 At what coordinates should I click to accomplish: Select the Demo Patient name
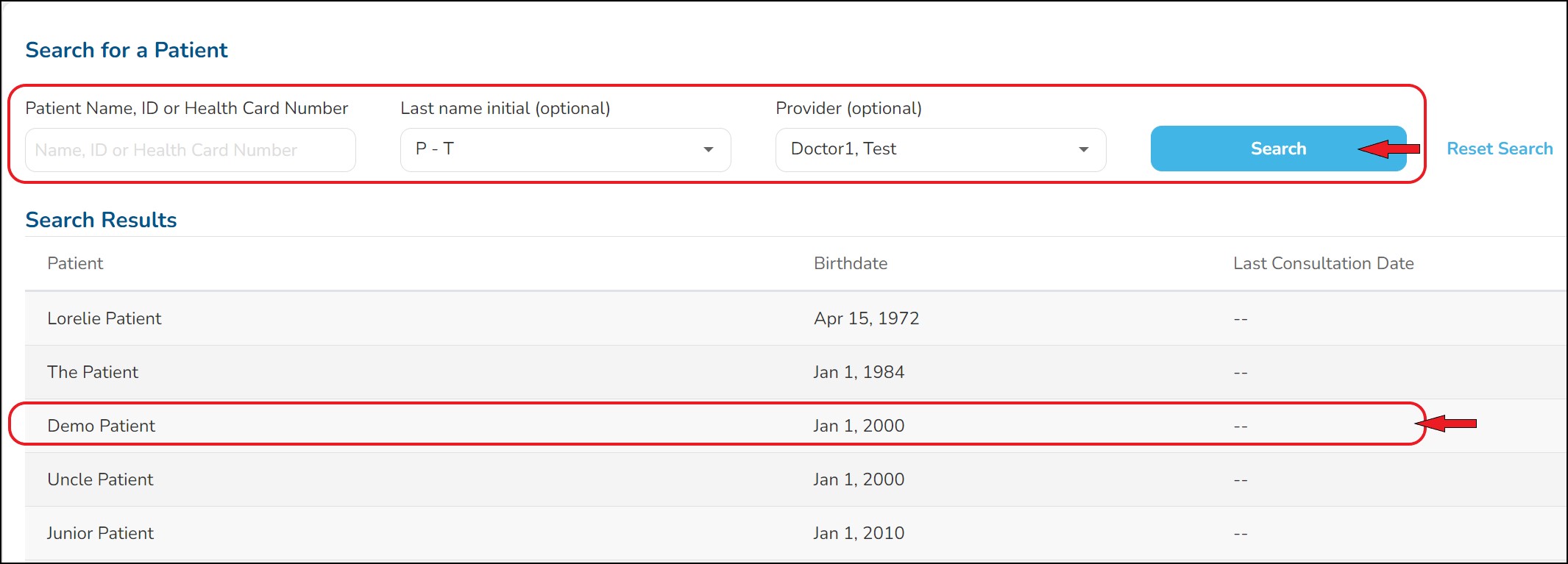point(102,426)
